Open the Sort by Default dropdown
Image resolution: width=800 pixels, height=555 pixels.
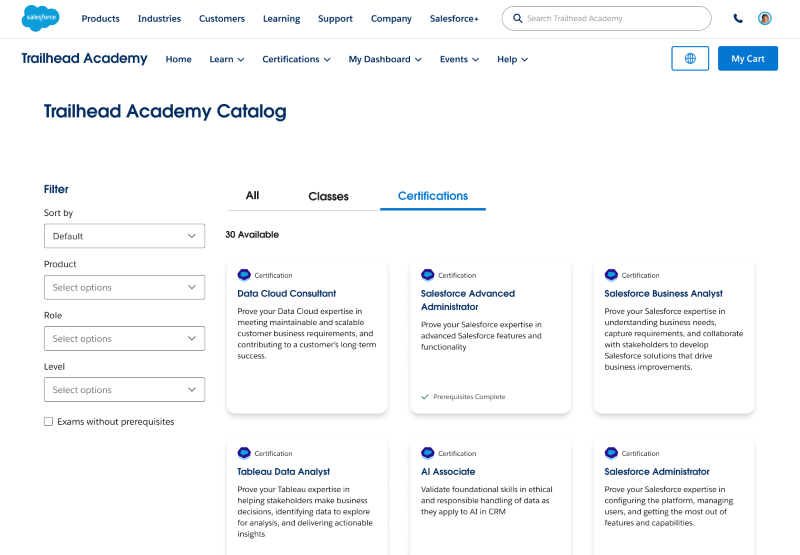[124, 236]
